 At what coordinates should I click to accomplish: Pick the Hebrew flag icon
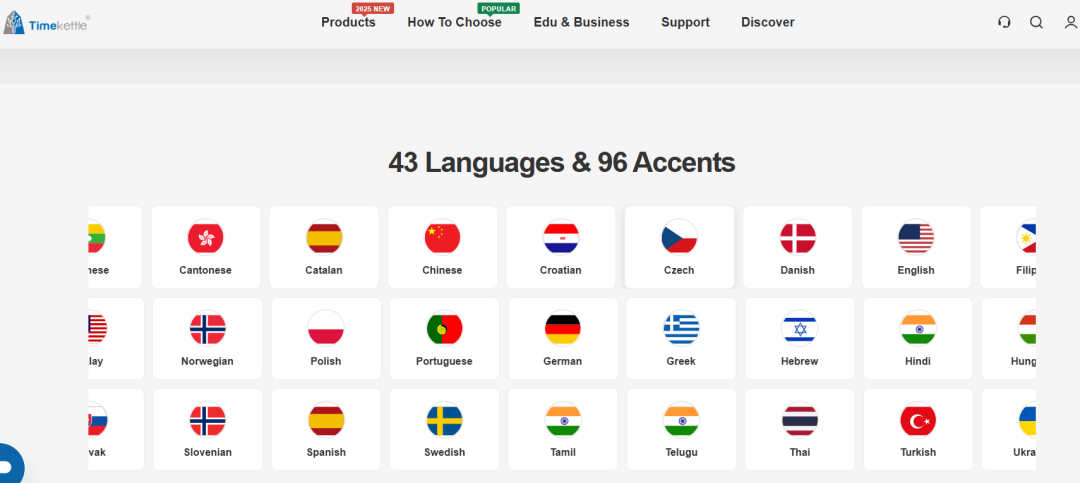[799, 328]
